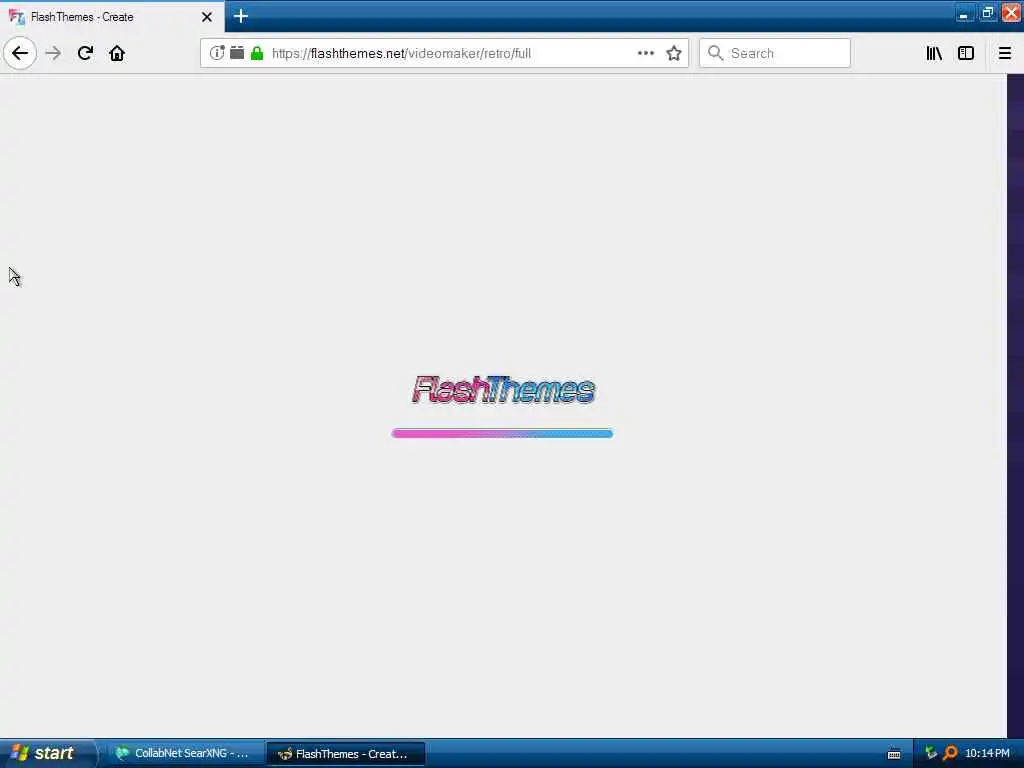The height and width of the screenshot is (768, 1024).
Task: Click the orange magnifier tray icon
Action: (950, 753)
